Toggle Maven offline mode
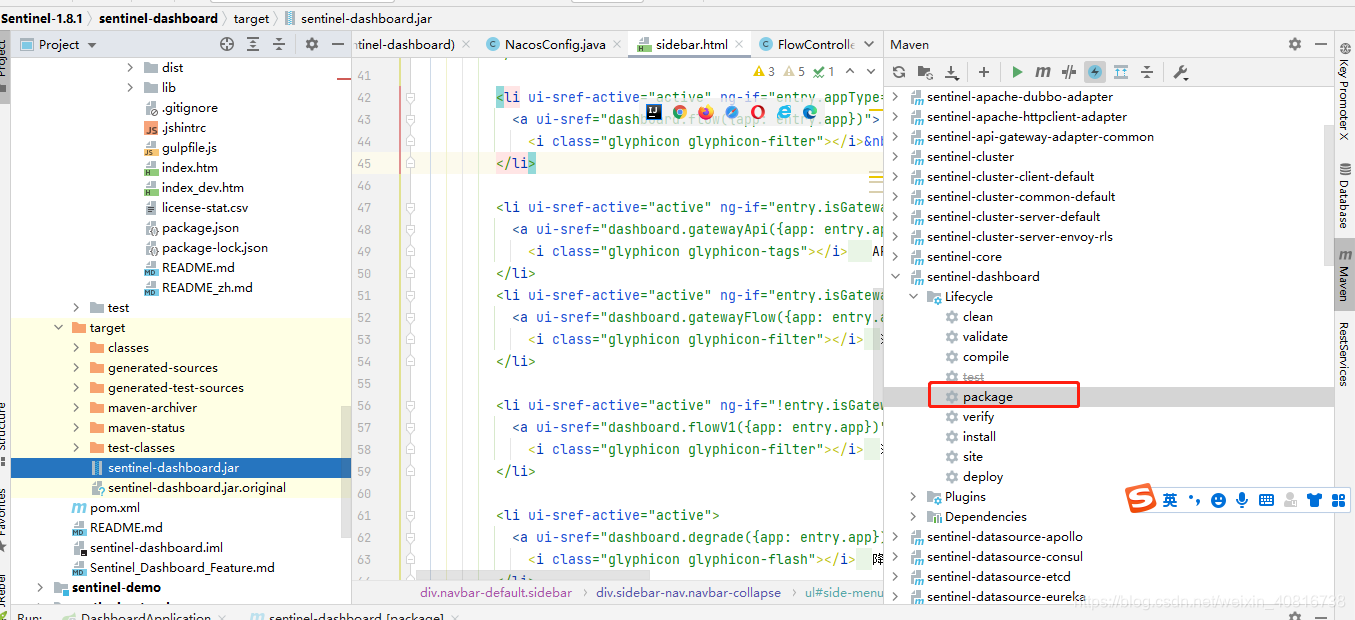 pyautogui.click(x=1069, y=72)
